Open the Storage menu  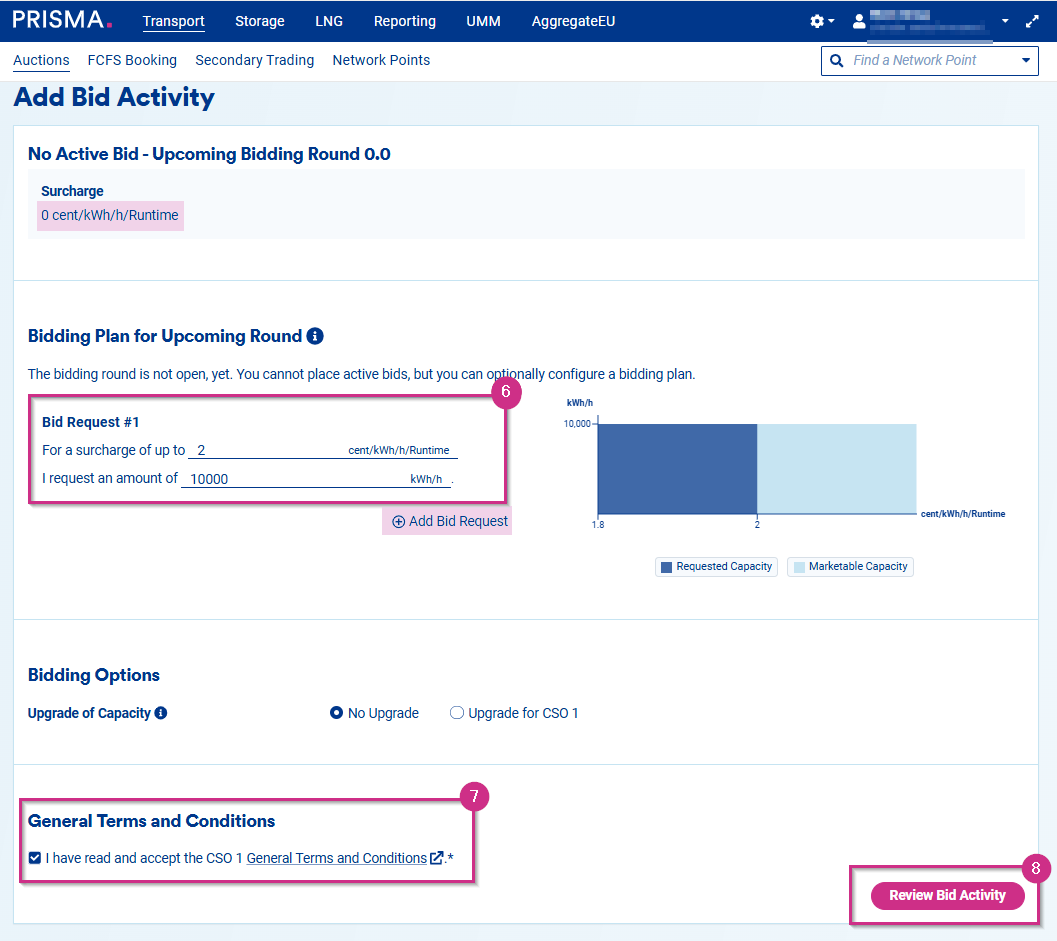[x=259, y=21]
